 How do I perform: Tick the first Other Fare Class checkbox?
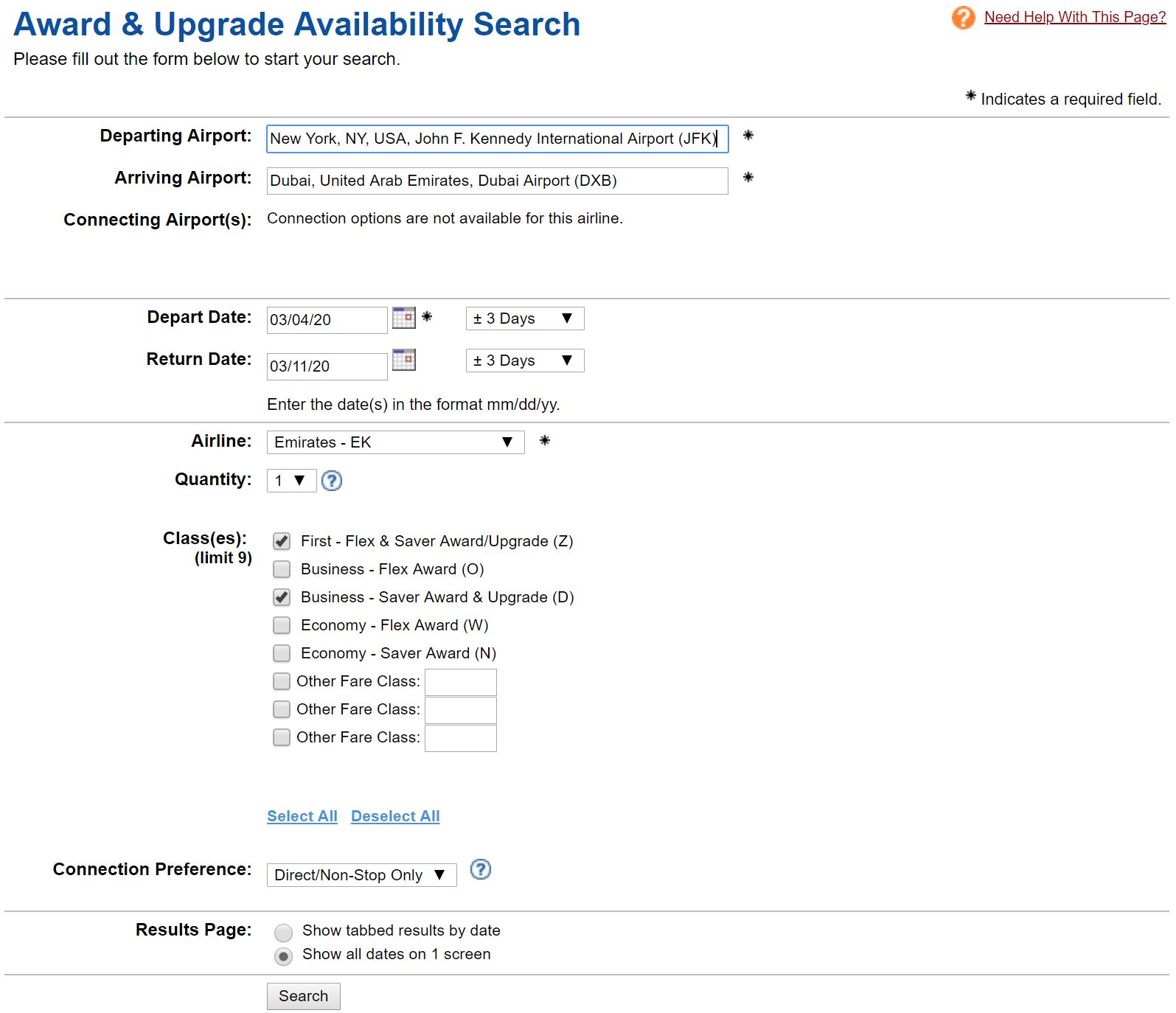click(282, 681)
